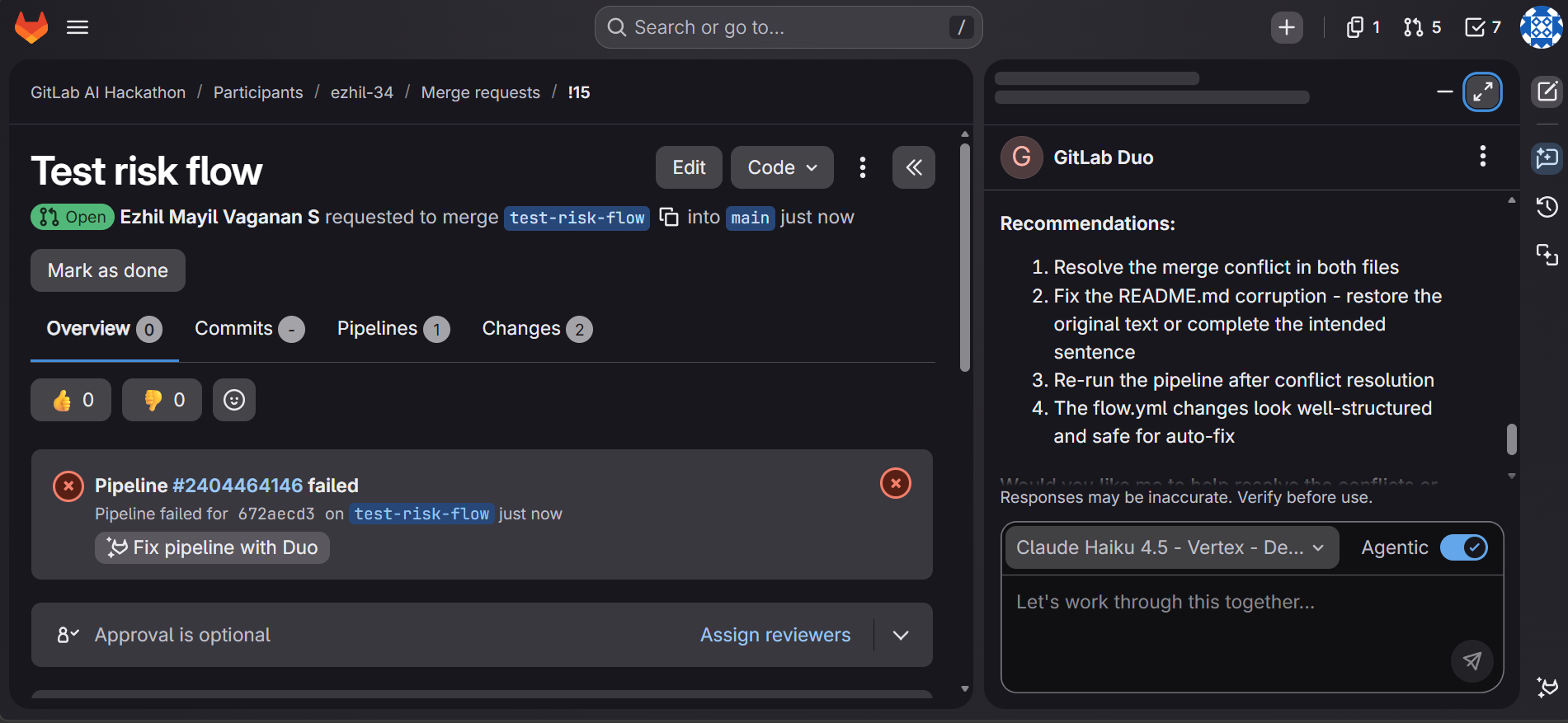The height and width of the screenshot is (723, 1568).
Task: Switch to the Changes tab
Action: click(x=537, y=329)
